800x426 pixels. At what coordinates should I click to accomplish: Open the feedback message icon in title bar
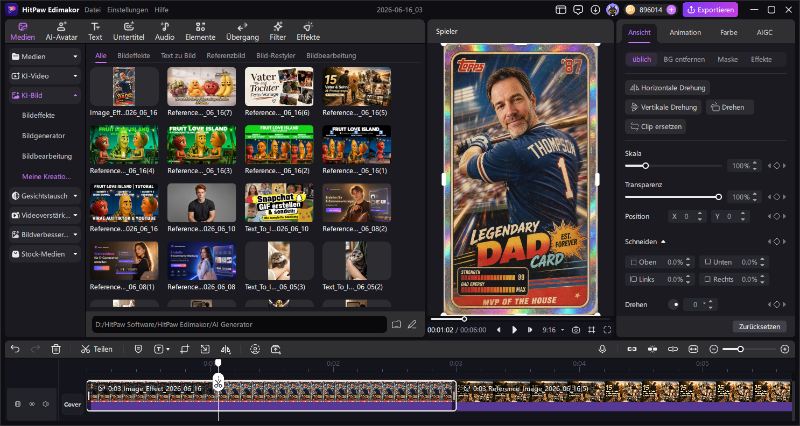click(x=578, y=9)
